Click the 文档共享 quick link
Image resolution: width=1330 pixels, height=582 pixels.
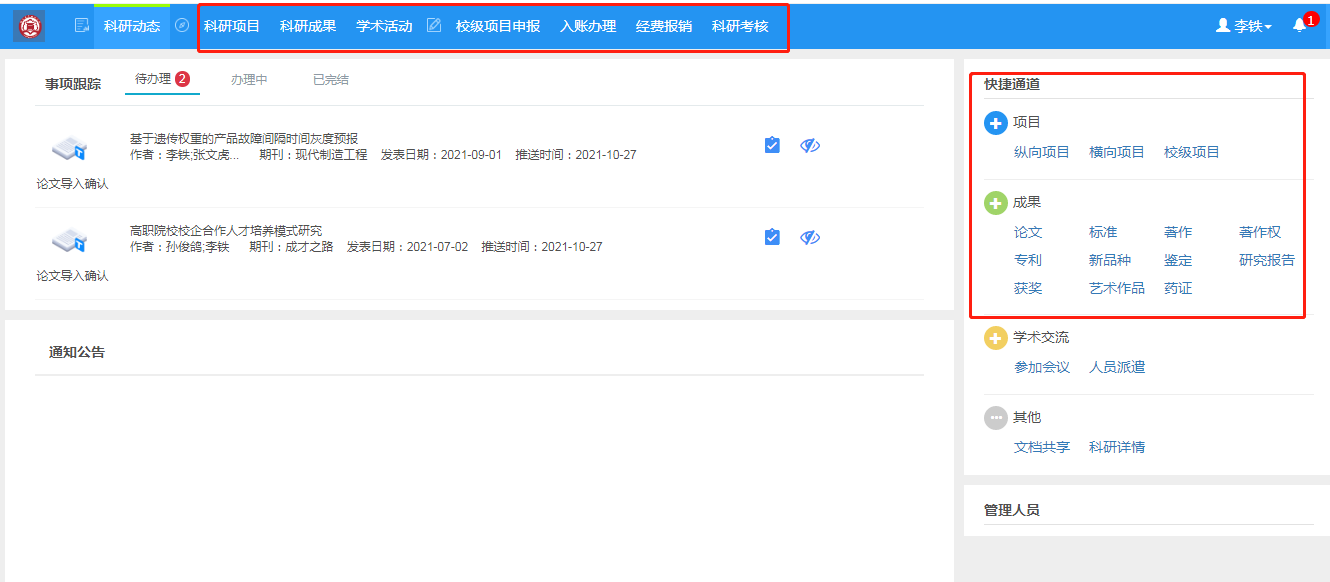click(x=1042, y=447)
